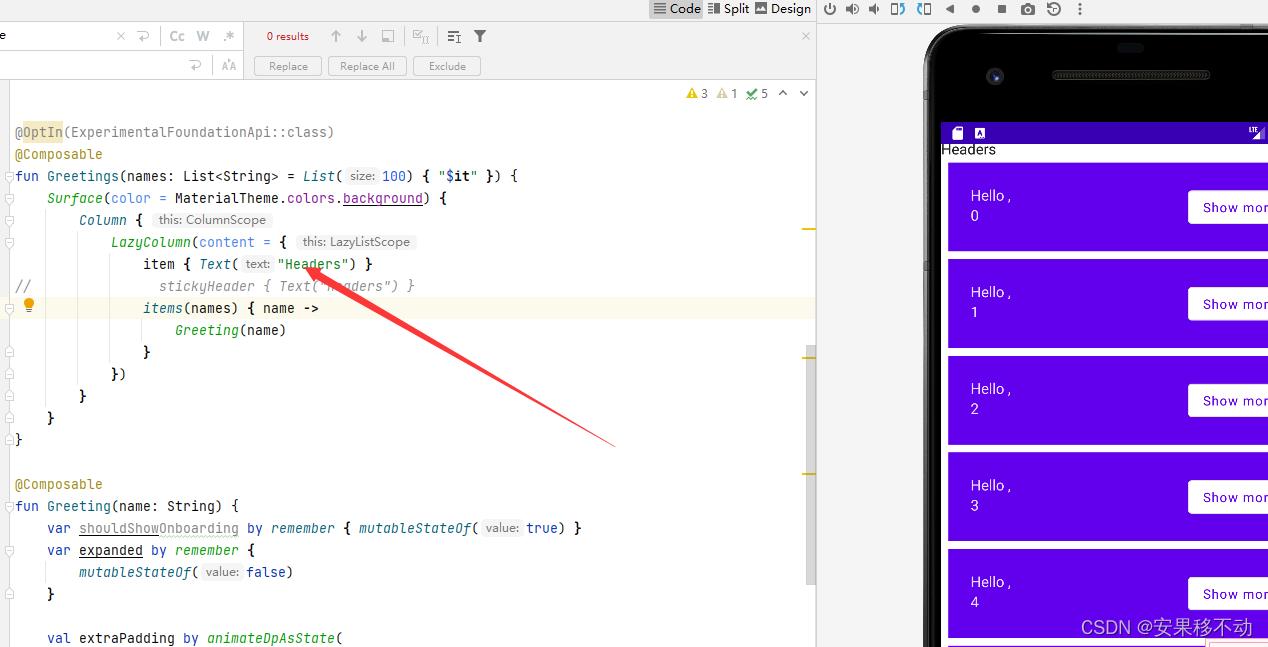Tap emulator Home circle button
Screen dimensions: 1268x647
coord(976,9)
